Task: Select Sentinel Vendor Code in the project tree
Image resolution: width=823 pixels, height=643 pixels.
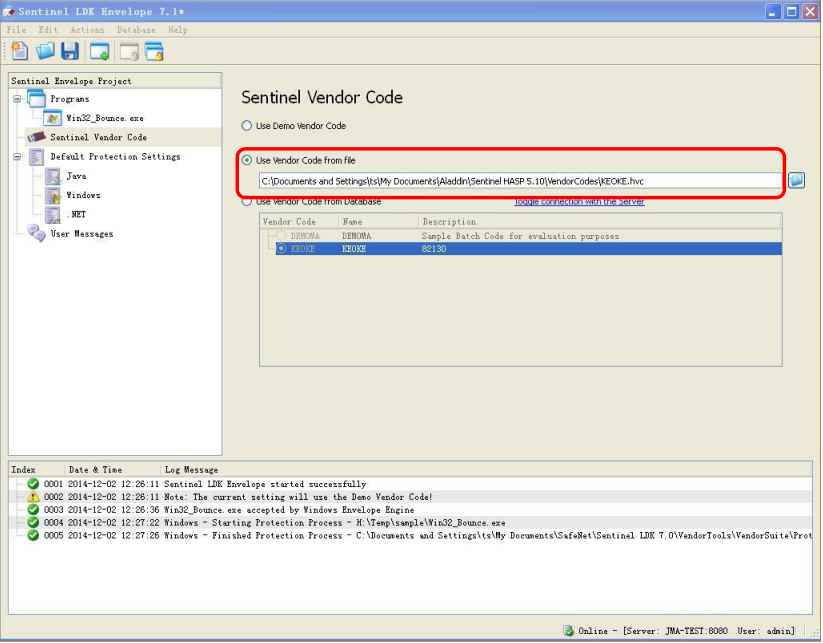Action: pyautogui.click(x=98, y=137)
